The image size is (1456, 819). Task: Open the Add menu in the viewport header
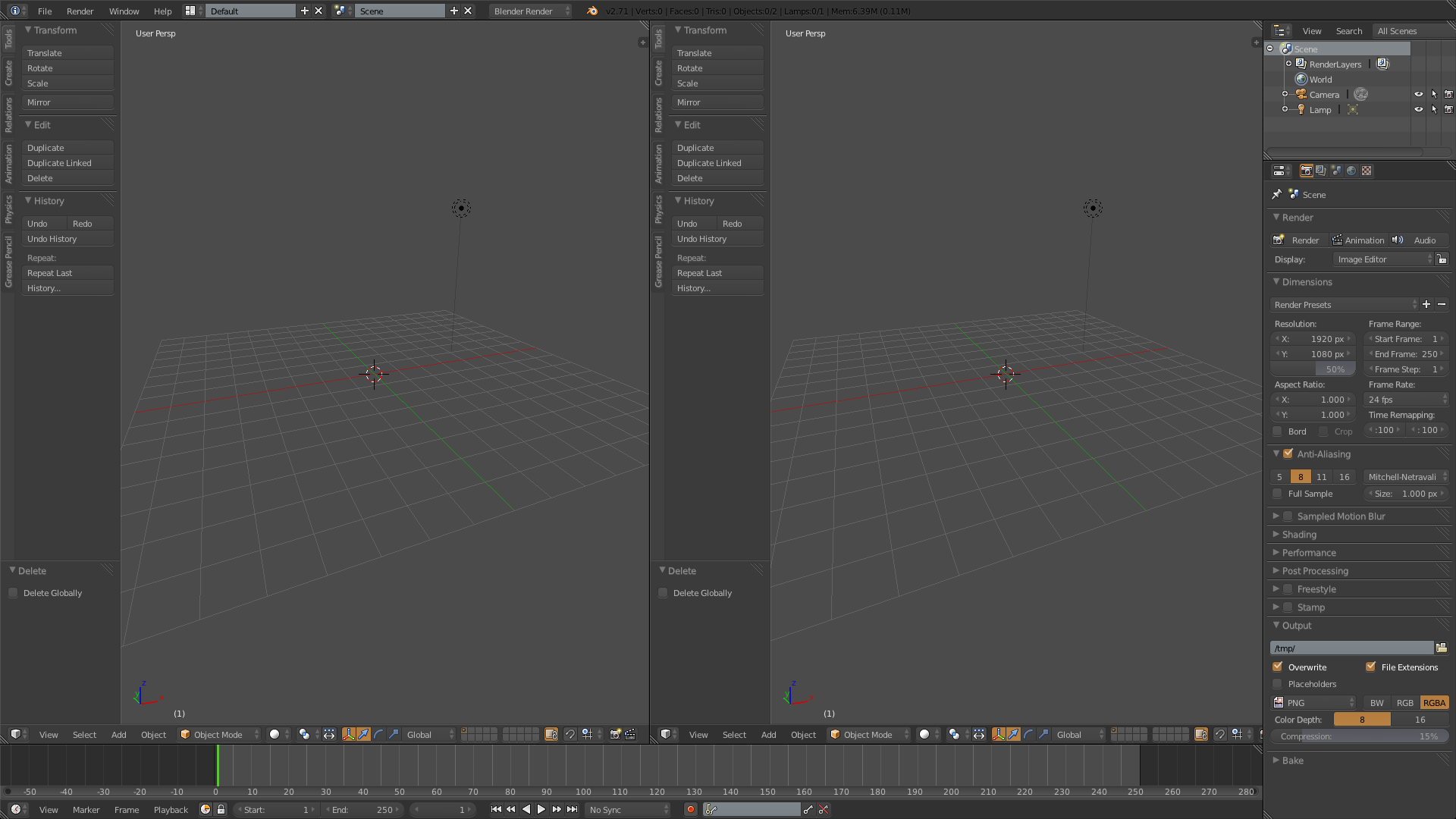point(118,734)
